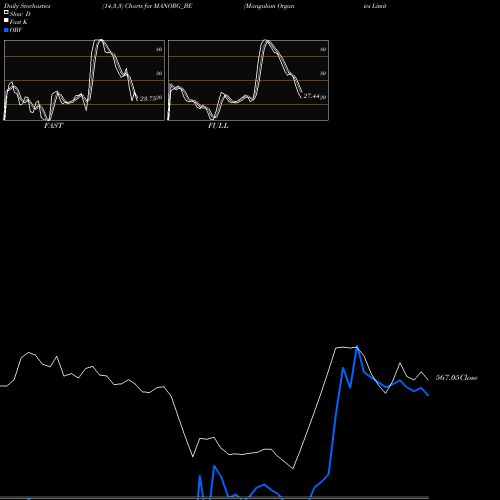This screenshot has height=500, width=500.
Task: Click the blue OBV legend swatch
Action: (x=6, y=30)
